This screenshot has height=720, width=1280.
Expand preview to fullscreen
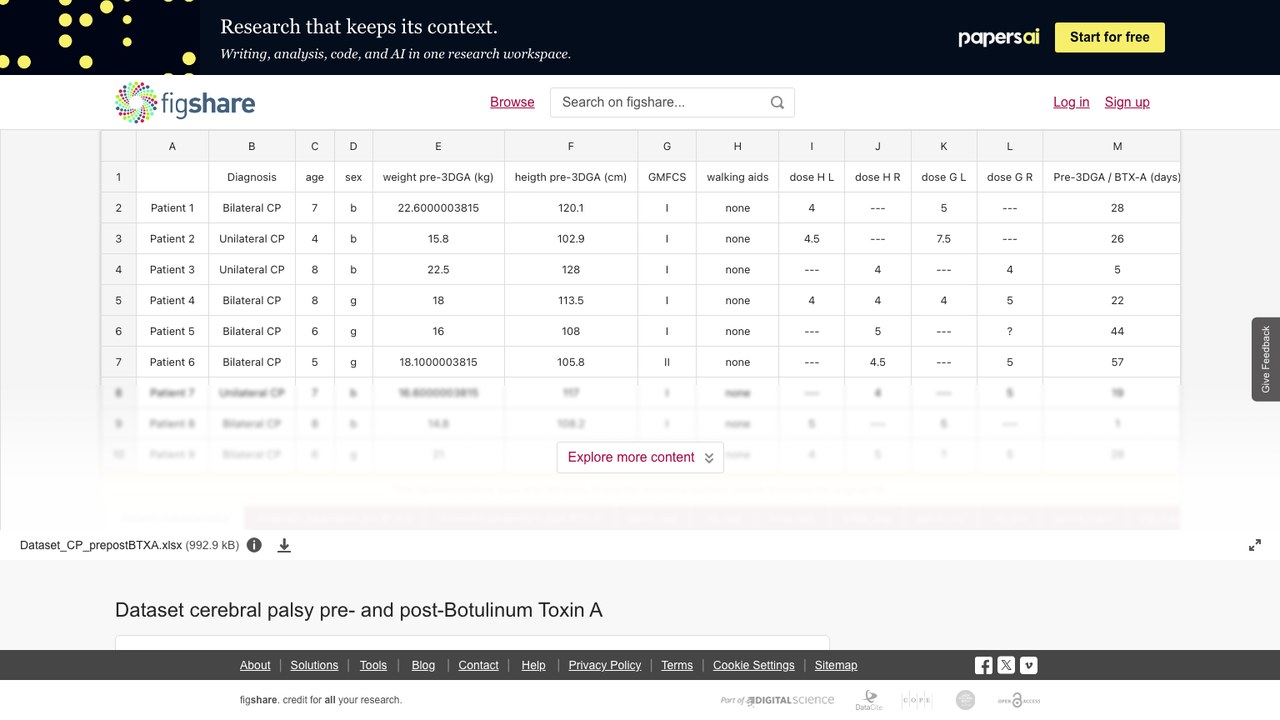[1255, 545]
